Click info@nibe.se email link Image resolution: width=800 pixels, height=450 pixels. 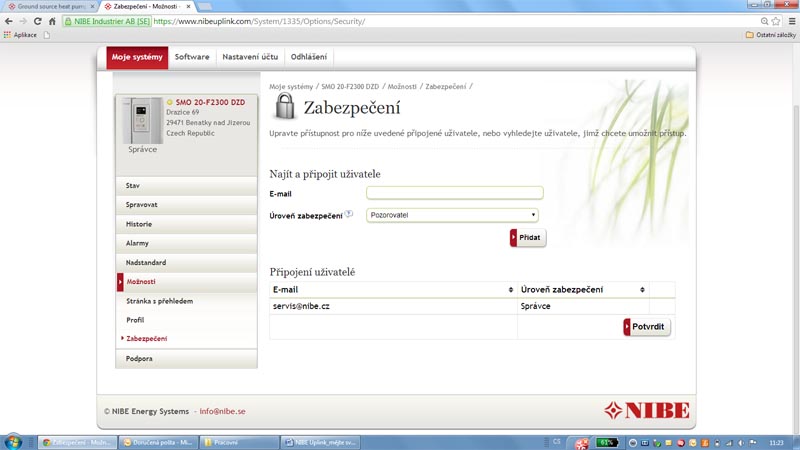[222, 411]
